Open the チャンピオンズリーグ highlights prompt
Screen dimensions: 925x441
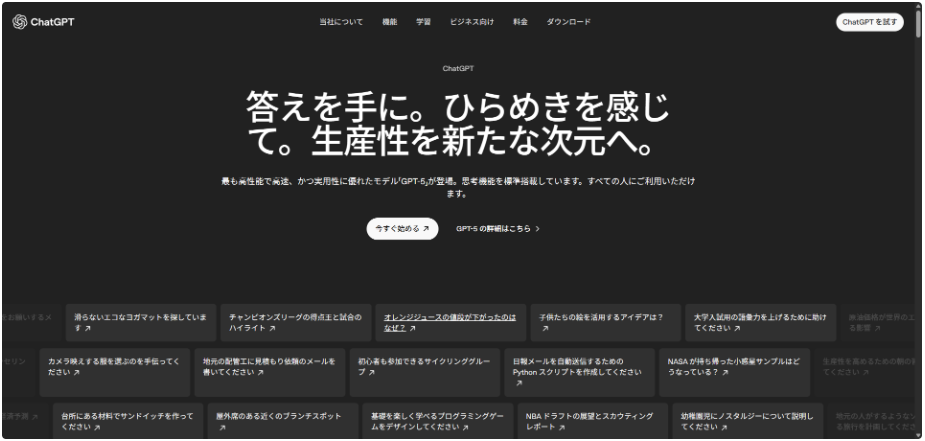coord(292,321)
